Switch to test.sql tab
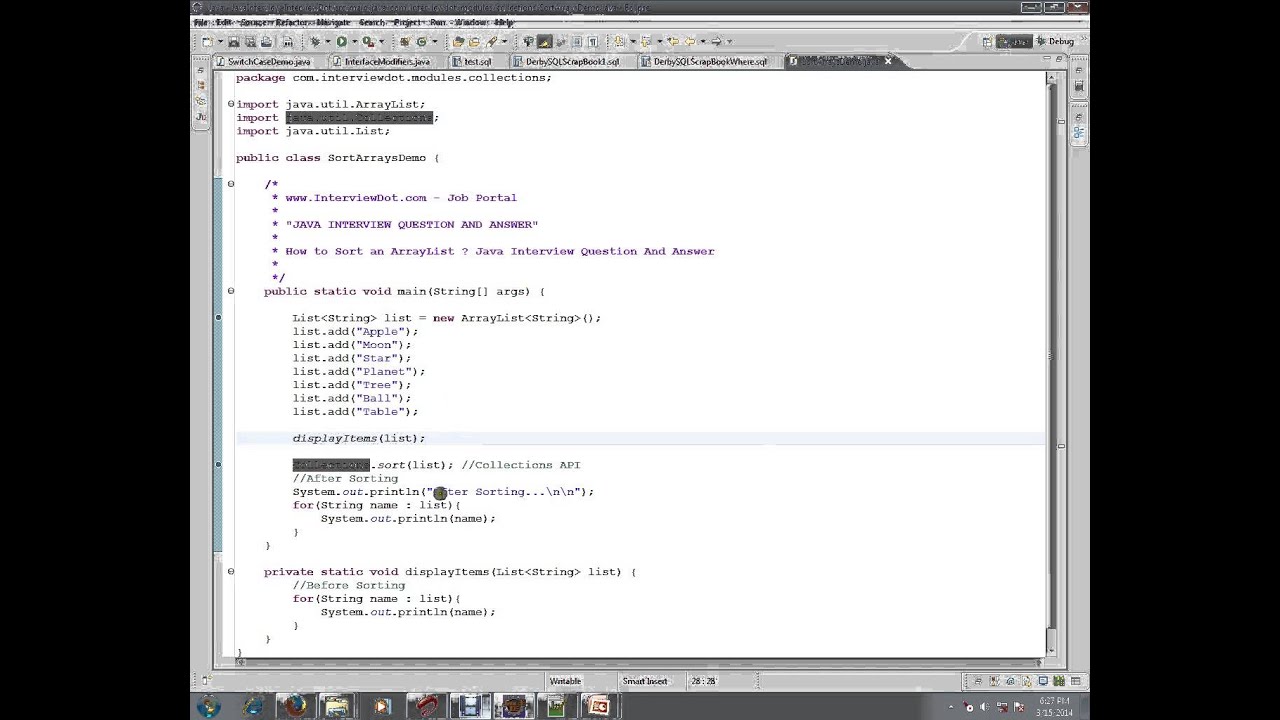Viewport: 1280px width, 720px height. coord(476,62)
